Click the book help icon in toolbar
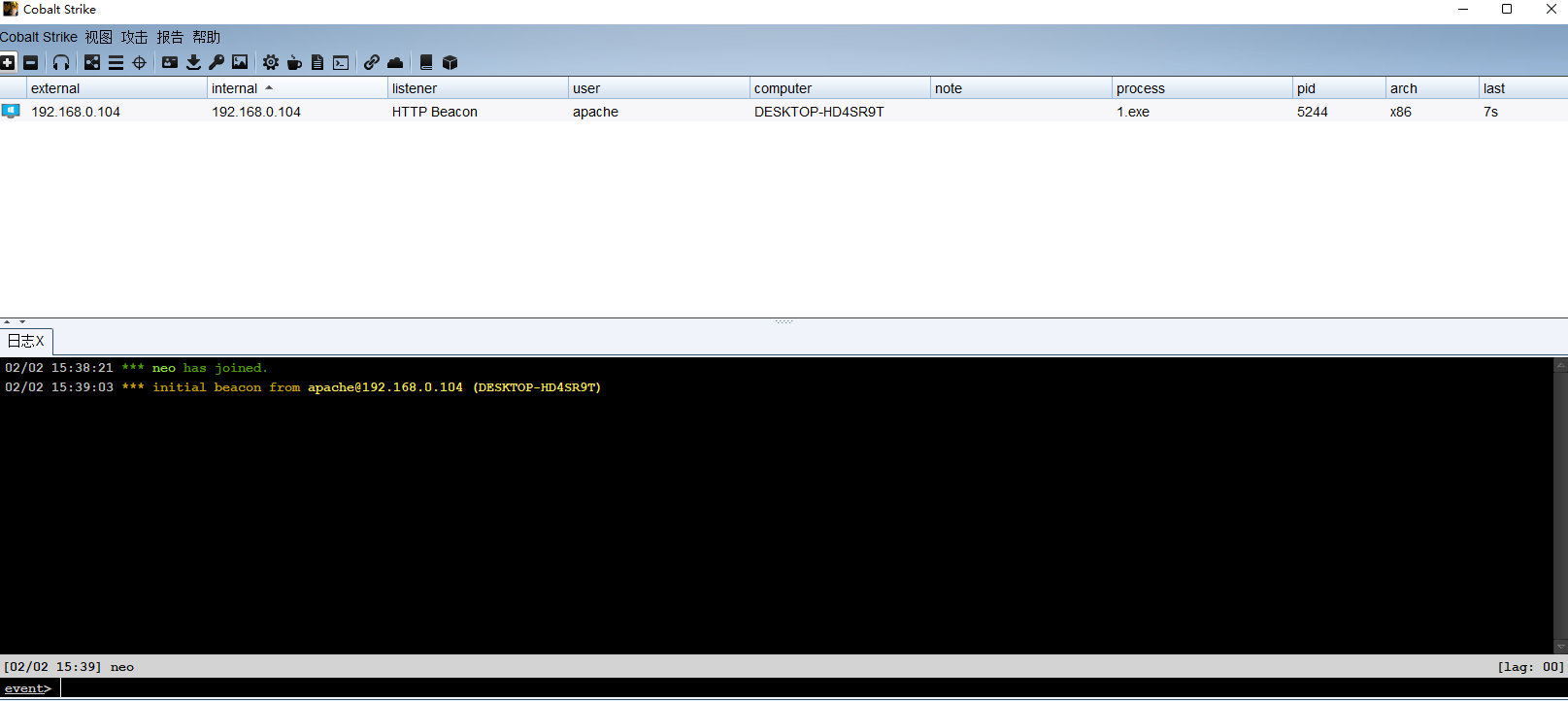This screenshot has width=1568, height=701. (x=426, y=62)
